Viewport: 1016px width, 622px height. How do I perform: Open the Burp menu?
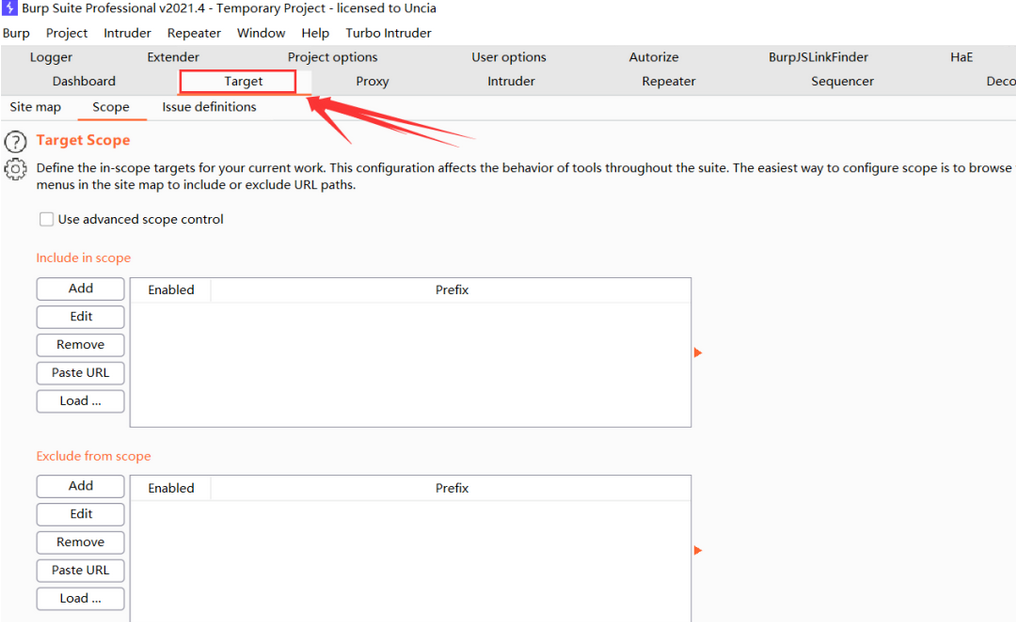click(16, 33)
